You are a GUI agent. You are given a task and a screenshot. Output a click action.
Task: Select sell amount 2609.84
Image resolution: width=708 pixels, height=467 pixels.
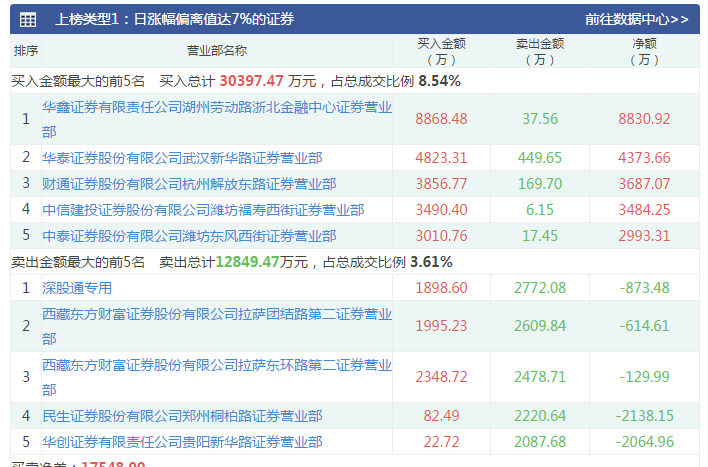(x=540, y=326)
